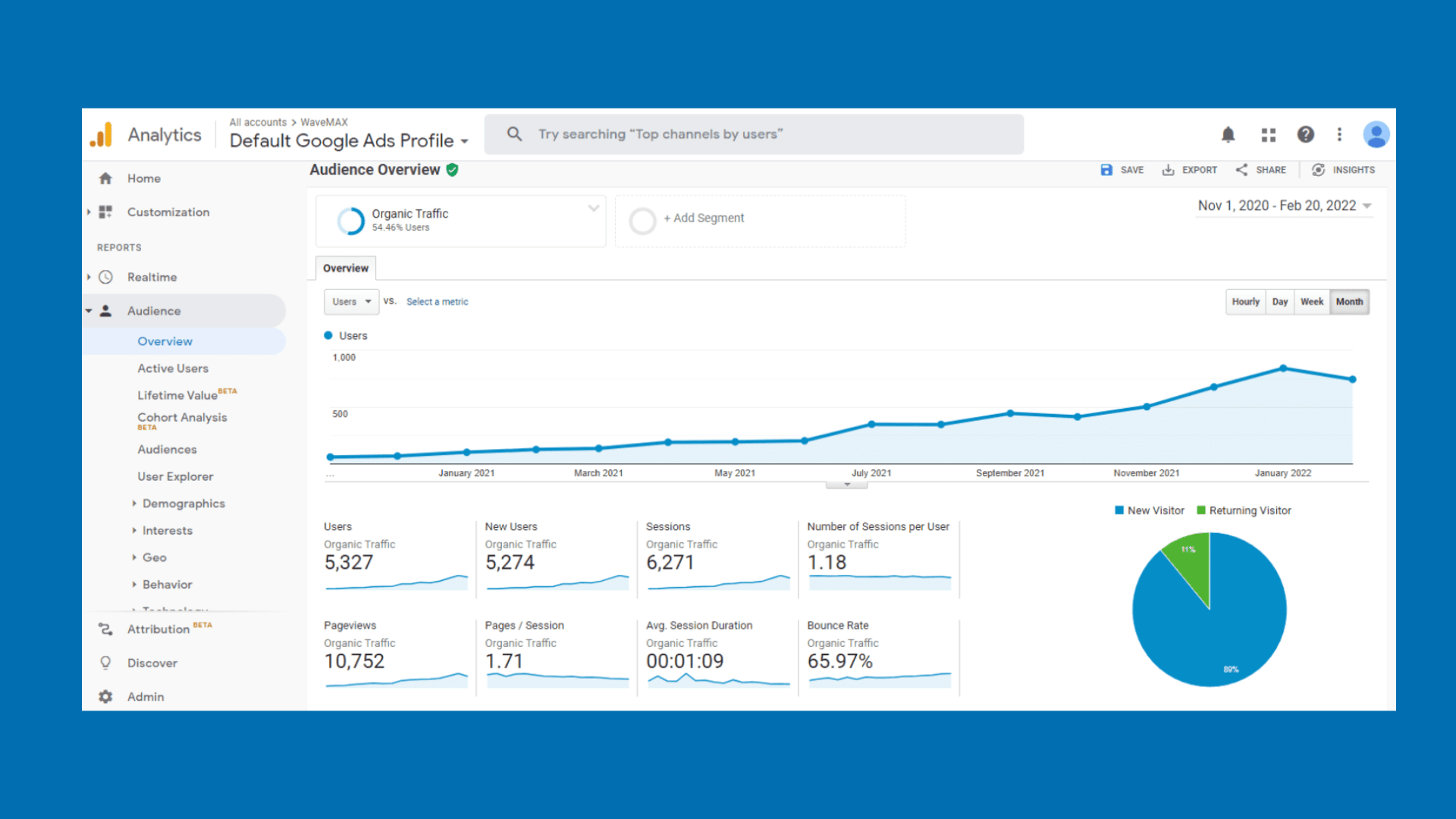Open the Insights panel icon
Screen dimensions: 1456x819
(x=1319, y=170)
